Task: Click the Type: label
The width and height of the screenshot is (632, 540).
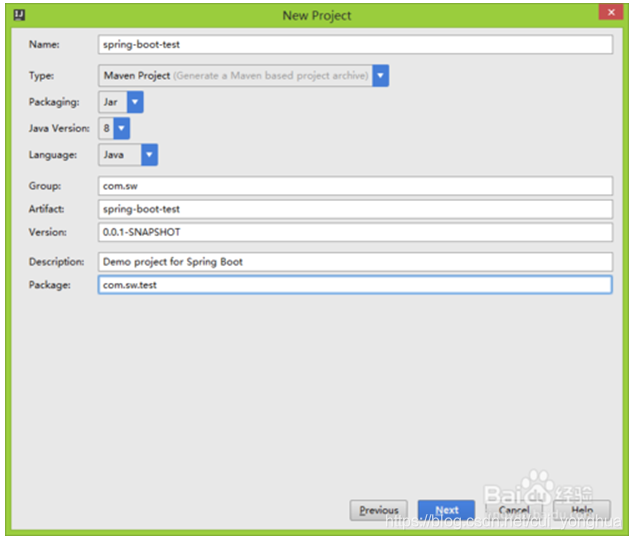Action: pos(41,76)
